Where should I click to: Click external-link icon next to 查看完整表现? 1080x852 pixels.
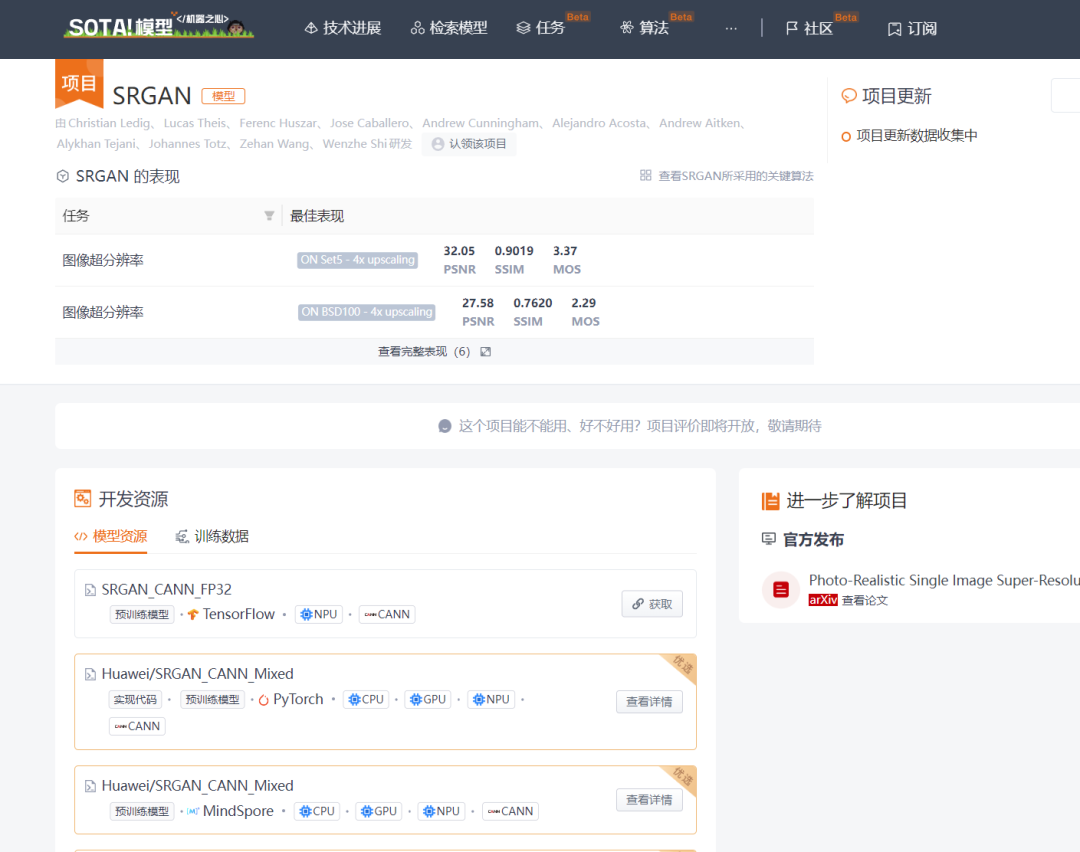click(x=486, y=352)
